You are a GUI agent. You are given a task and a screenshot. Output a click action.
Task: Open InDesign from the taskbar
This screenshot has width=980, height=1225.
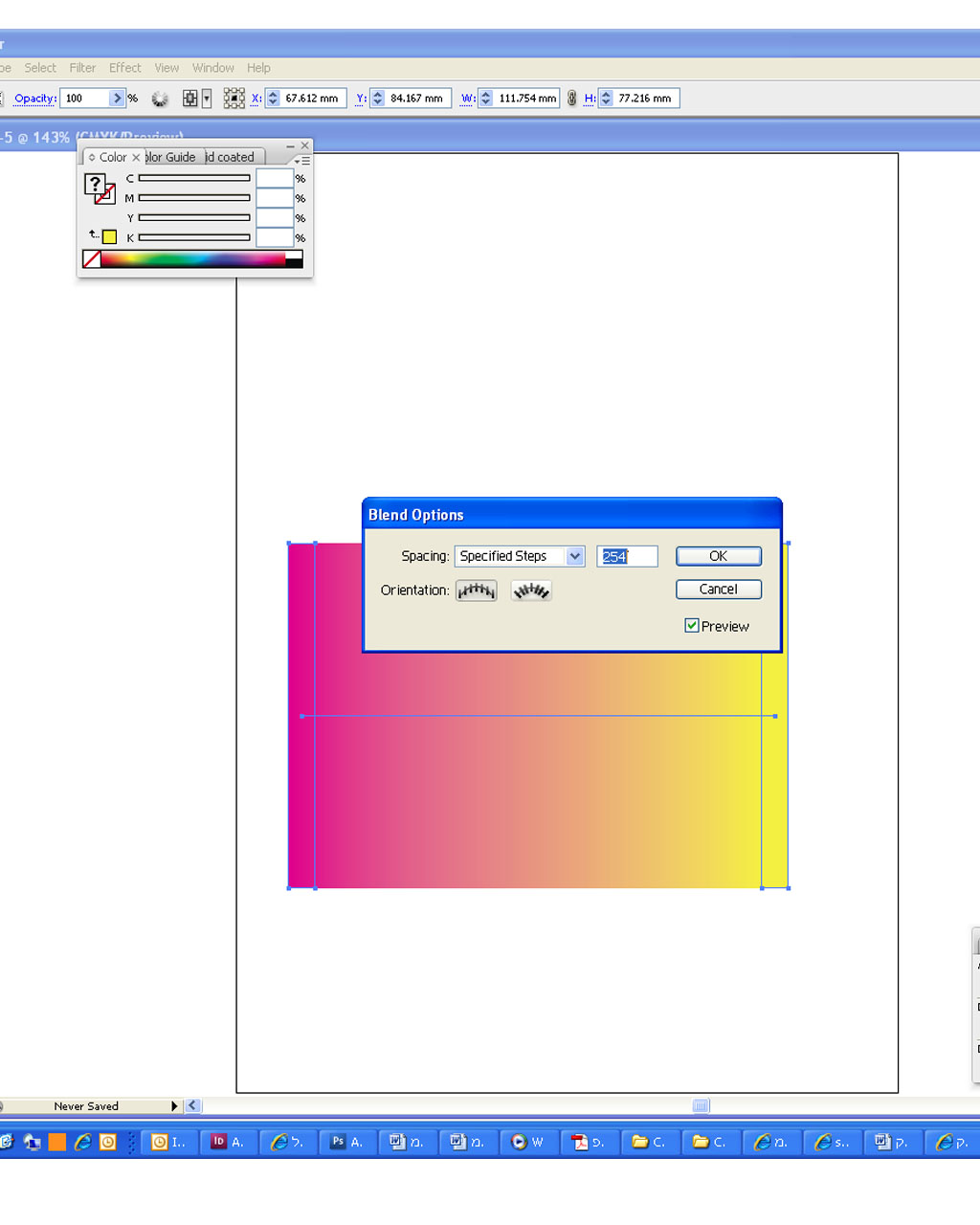point(228,1142)
